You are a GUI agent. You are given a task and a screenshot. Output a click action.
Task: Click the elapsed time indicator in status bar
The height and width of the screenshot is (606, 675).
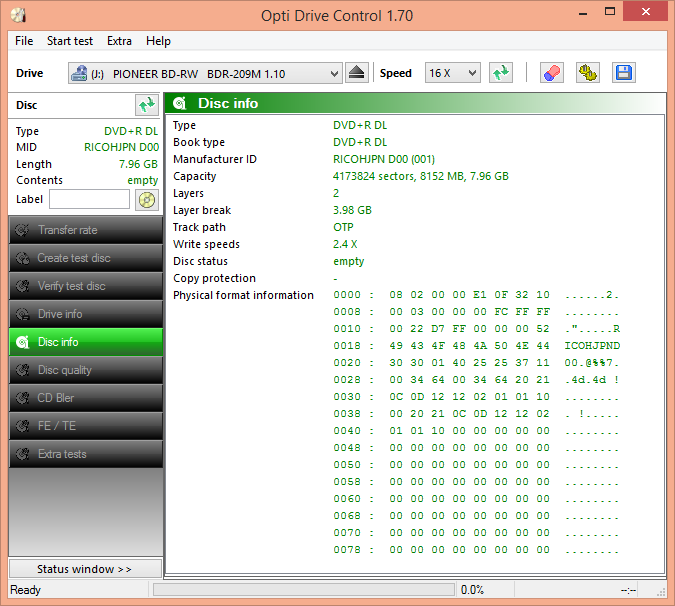[628, 590]
